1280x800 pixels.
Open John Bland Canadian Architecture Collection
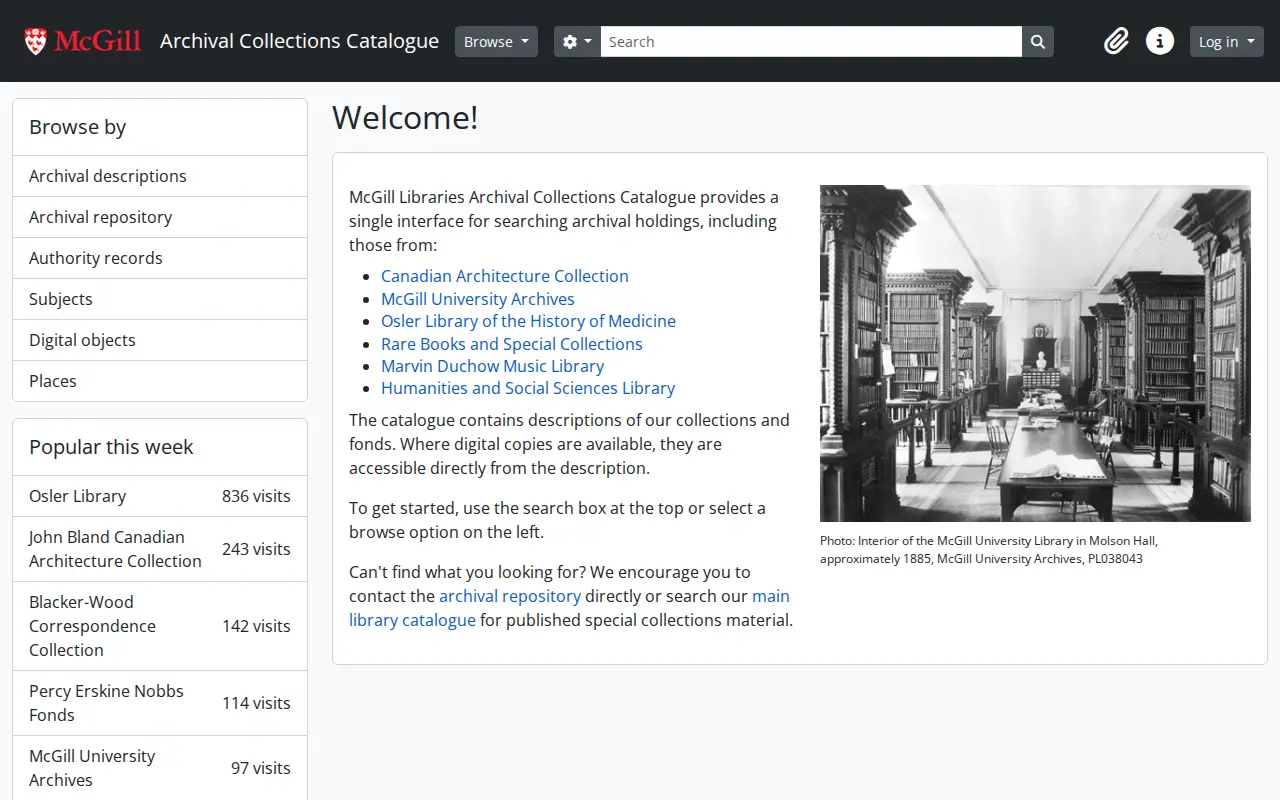point(160,549)
